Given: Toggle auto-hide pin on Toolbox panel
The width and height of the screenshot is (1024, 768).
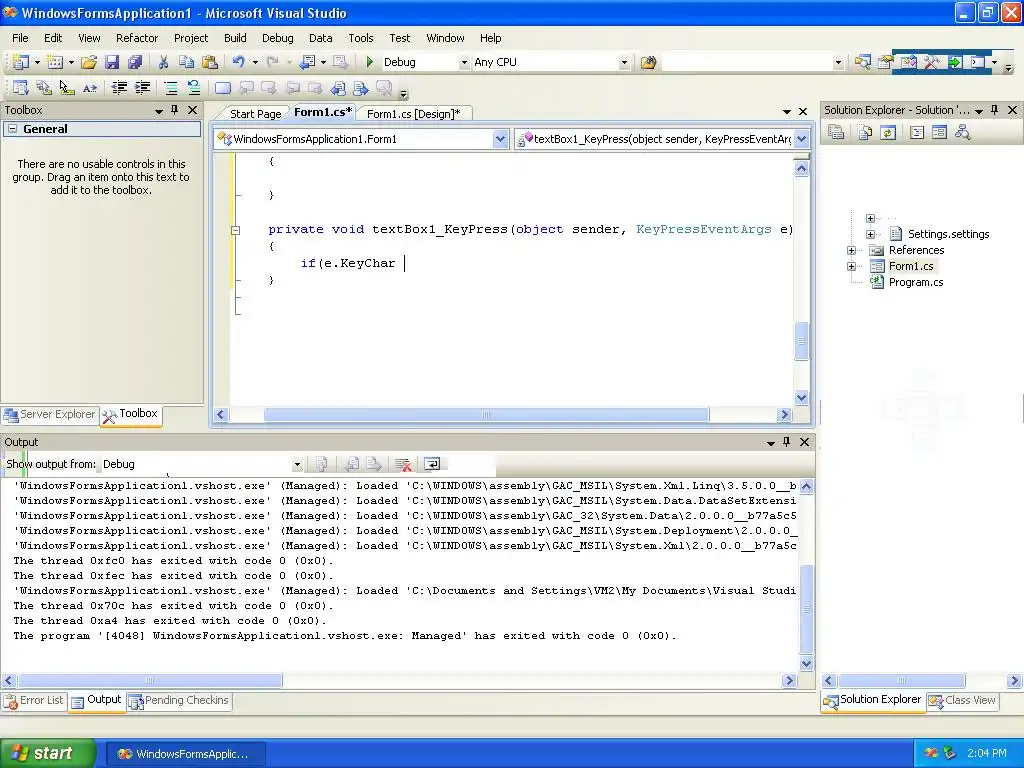Looking at the screenshot, I should (174, 110).
